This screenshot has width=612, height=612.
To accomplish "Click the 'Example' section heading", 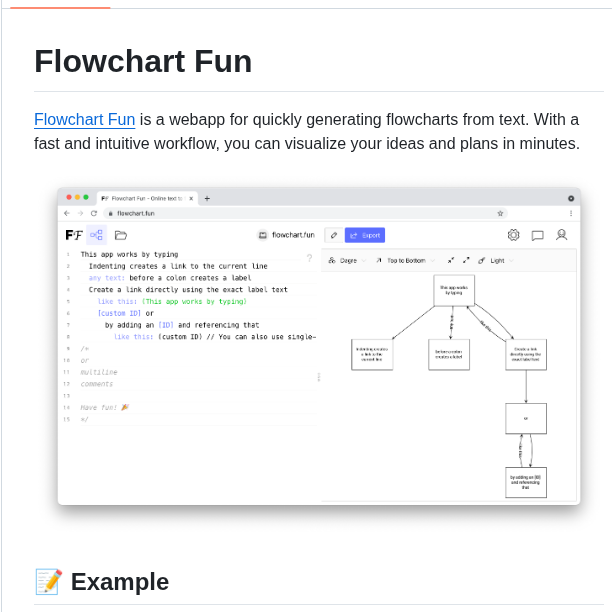I will point(120,582).
